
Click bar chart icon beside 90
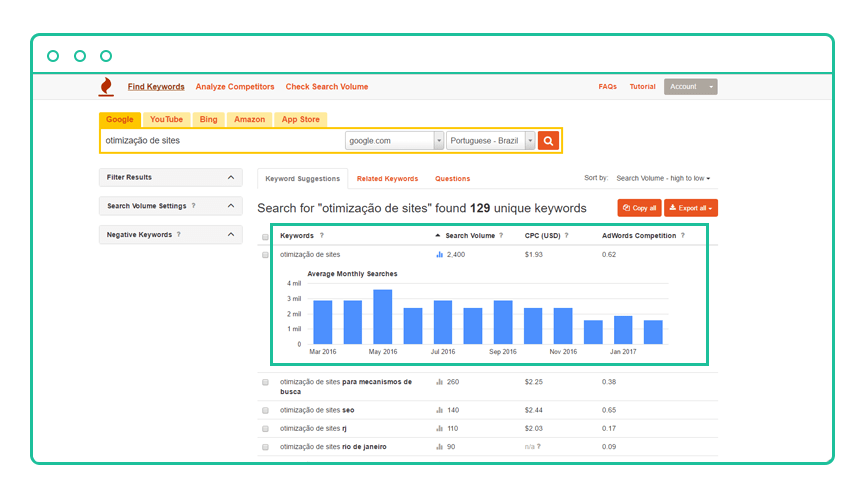coord(439,447)
